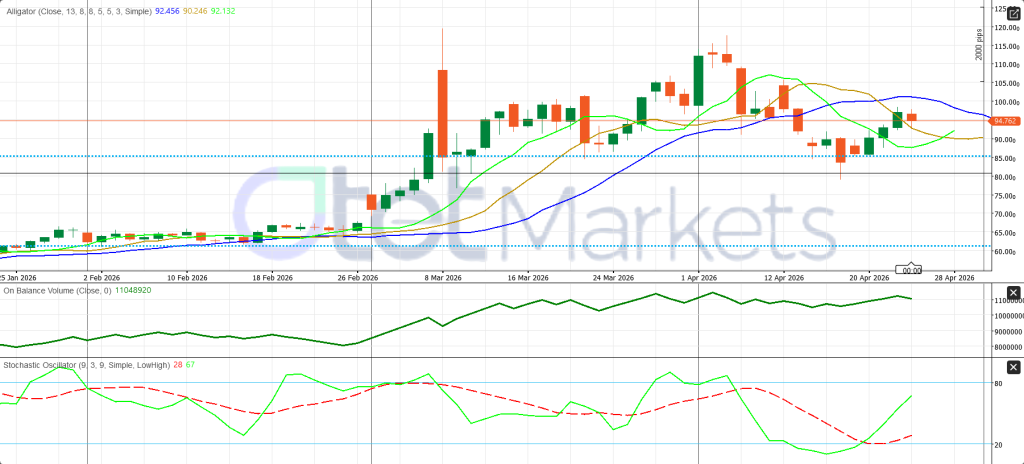Click the gold Alligator value 90.246
The width and height of the screenshot is (1024, 464).
pos(195,11)
